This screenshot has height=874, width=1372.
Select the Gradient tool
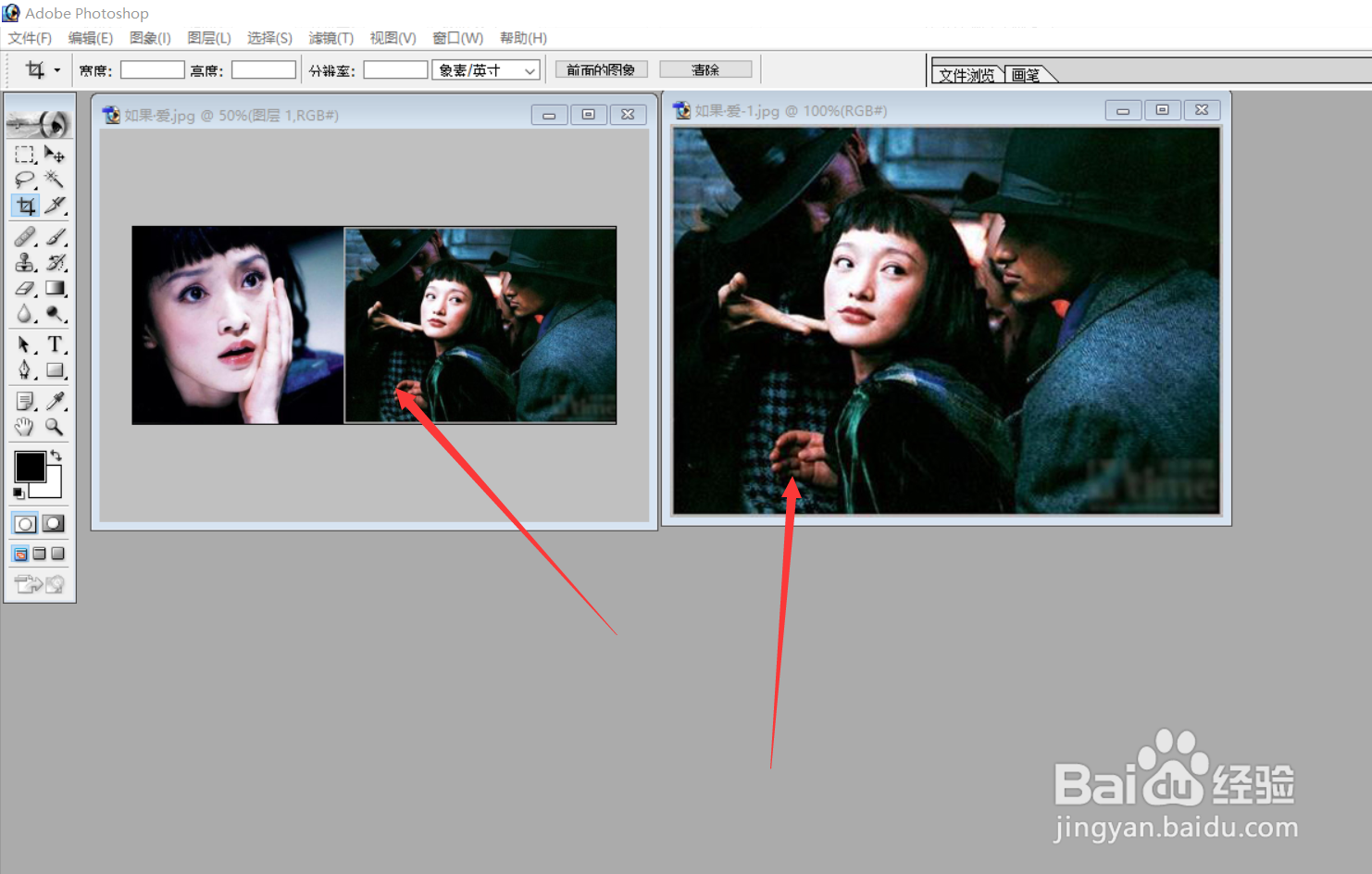(x=55, y=289)
